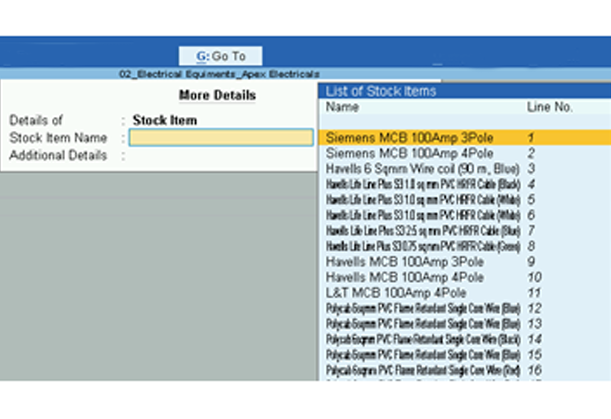Pick Havells 6 Sqmm Wire coil item

point(464,169)
